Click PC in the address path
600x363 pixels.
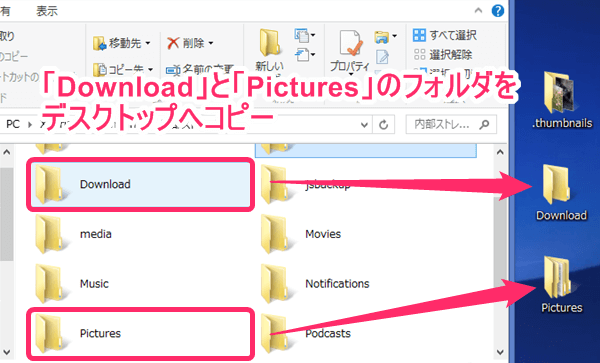coord(13,124)
